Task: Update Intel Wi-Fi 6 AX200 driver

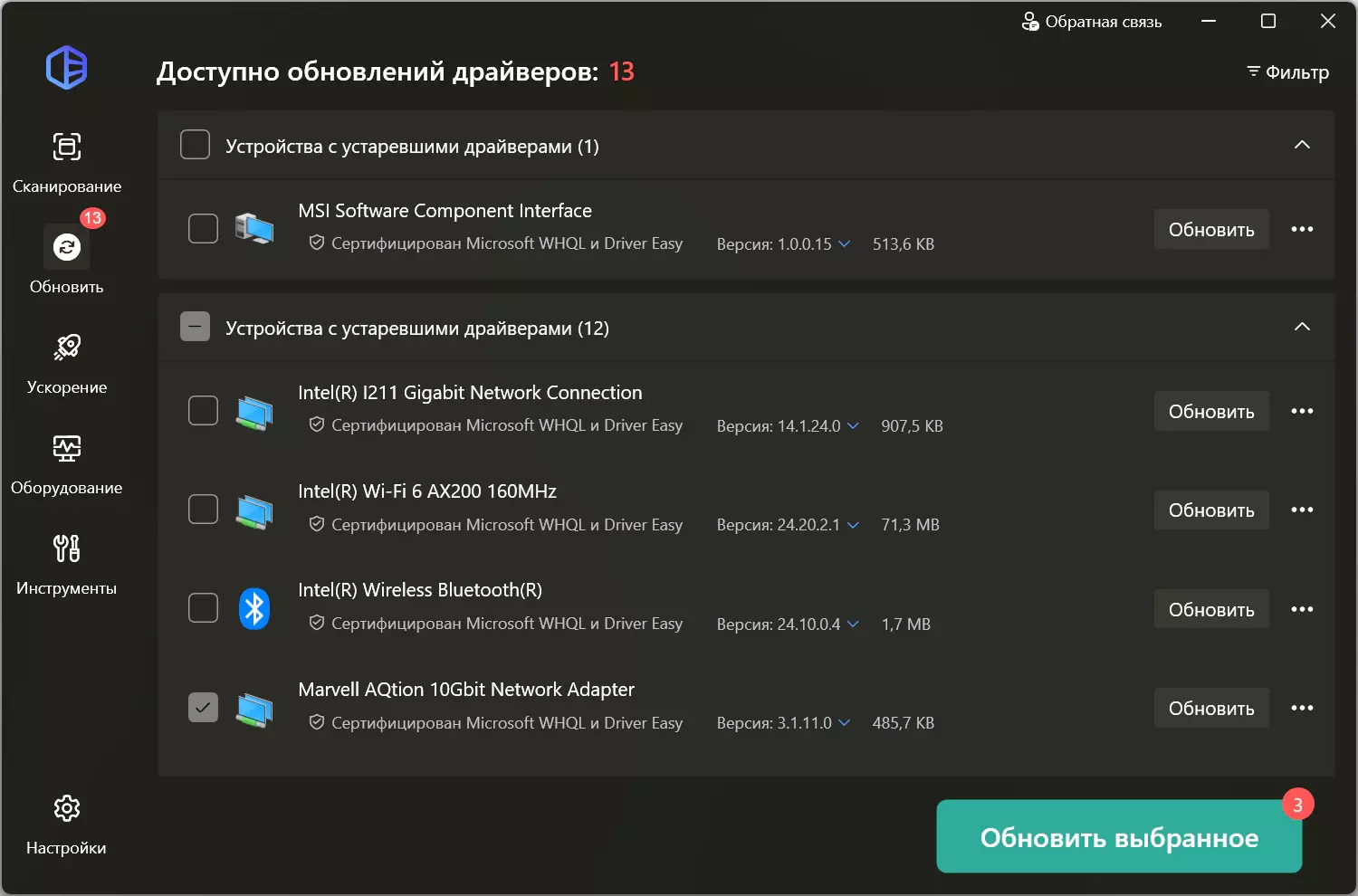Action: pos(1211,510)
